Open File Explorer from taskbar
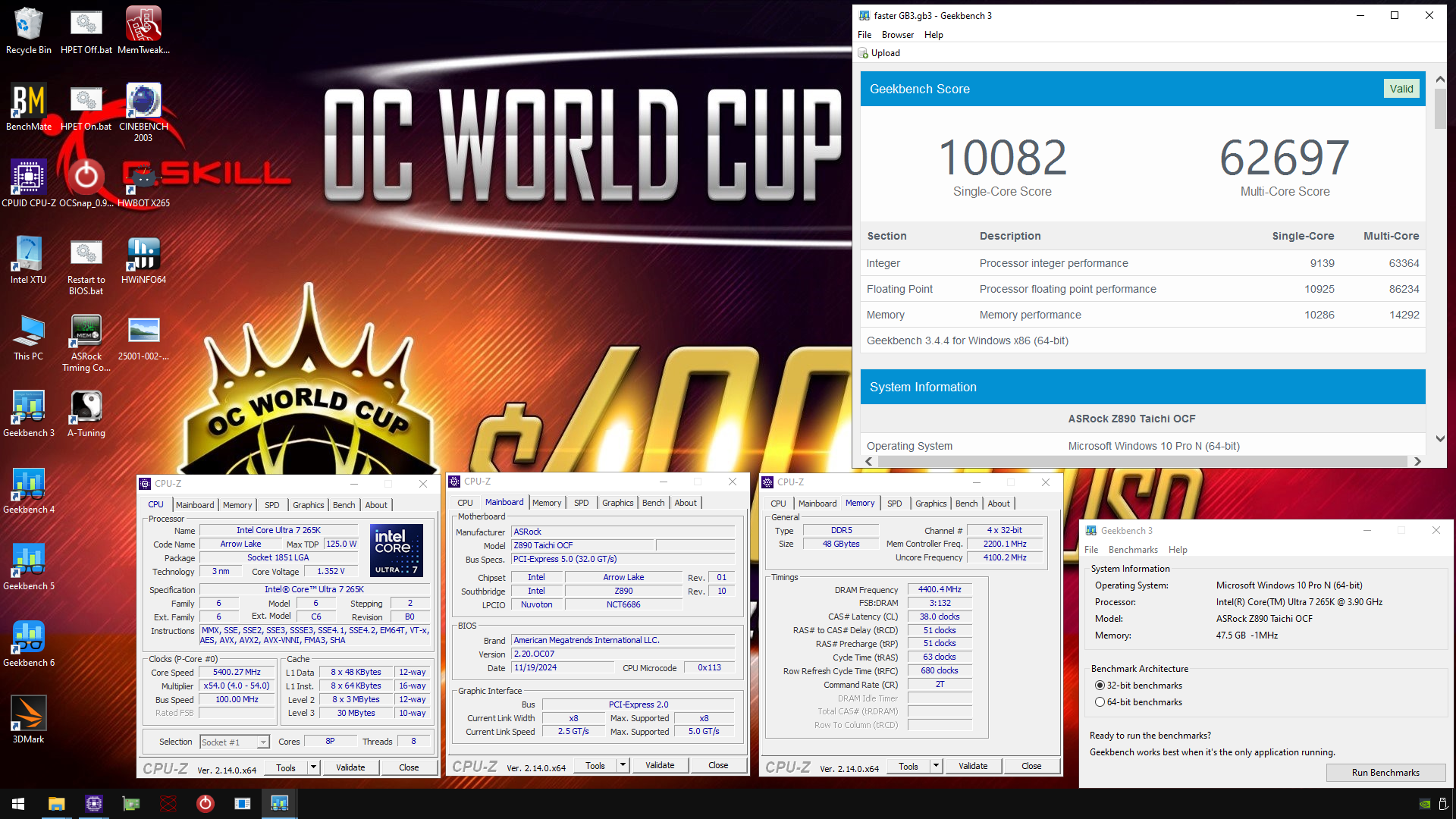The image size is (1456, 819). point(56,804)
